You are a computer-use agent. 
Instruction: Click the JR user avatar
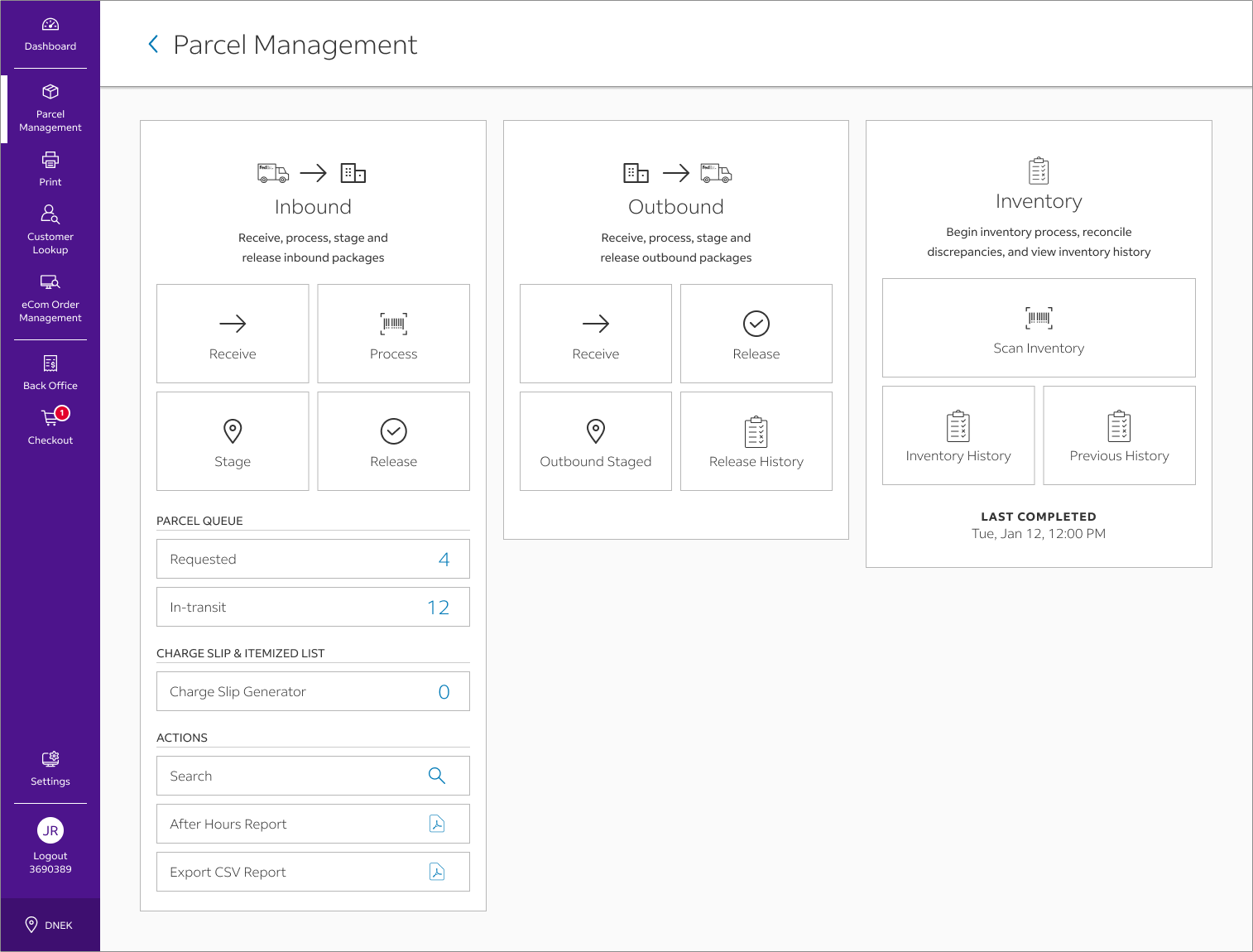[x=50, y=830]
